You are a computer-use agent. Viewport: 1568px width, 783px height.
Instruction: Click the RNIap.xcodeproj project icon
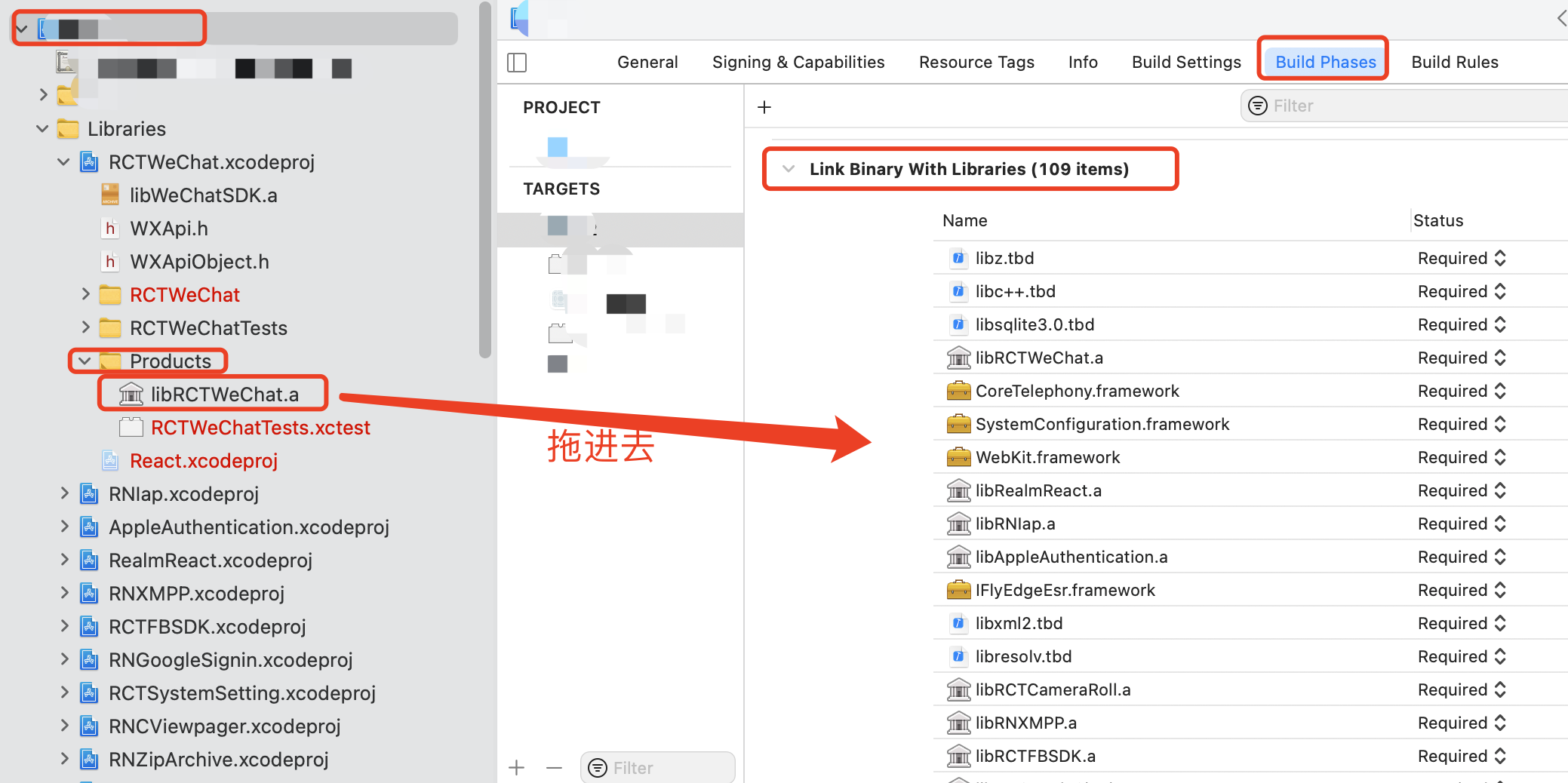(x=89, y=494)
